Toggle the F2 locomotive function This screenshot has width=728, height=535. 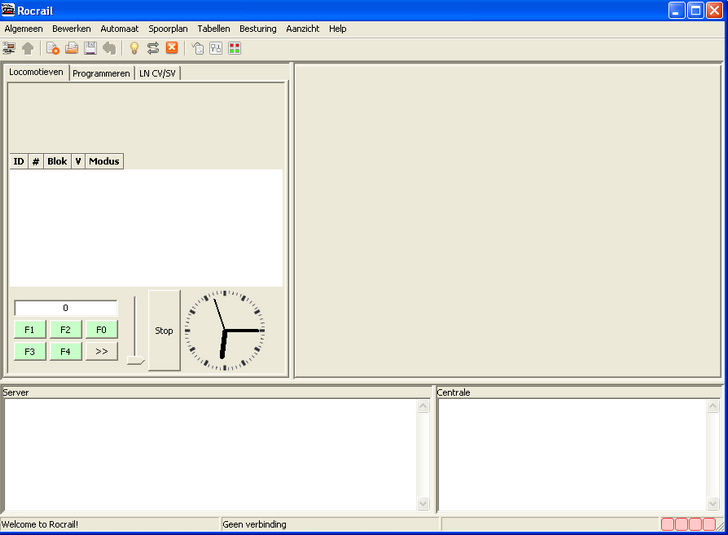tap(65, 330)
